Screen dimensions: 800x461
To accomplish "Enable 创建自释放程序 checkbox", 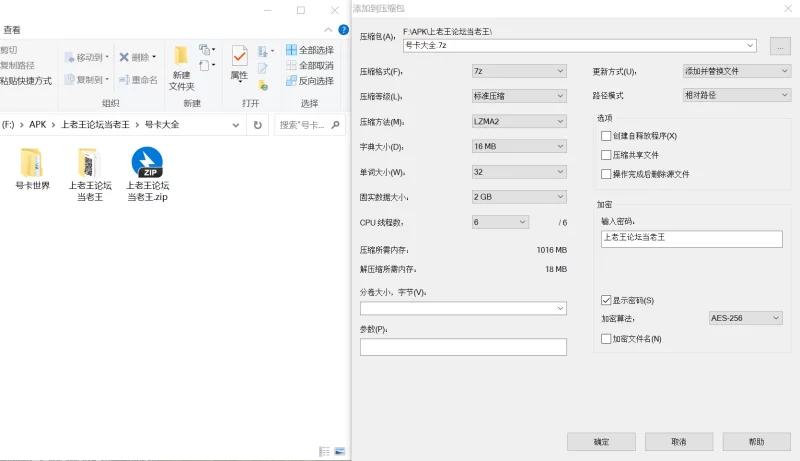I will pyautogui.click(x=605, y=136).
